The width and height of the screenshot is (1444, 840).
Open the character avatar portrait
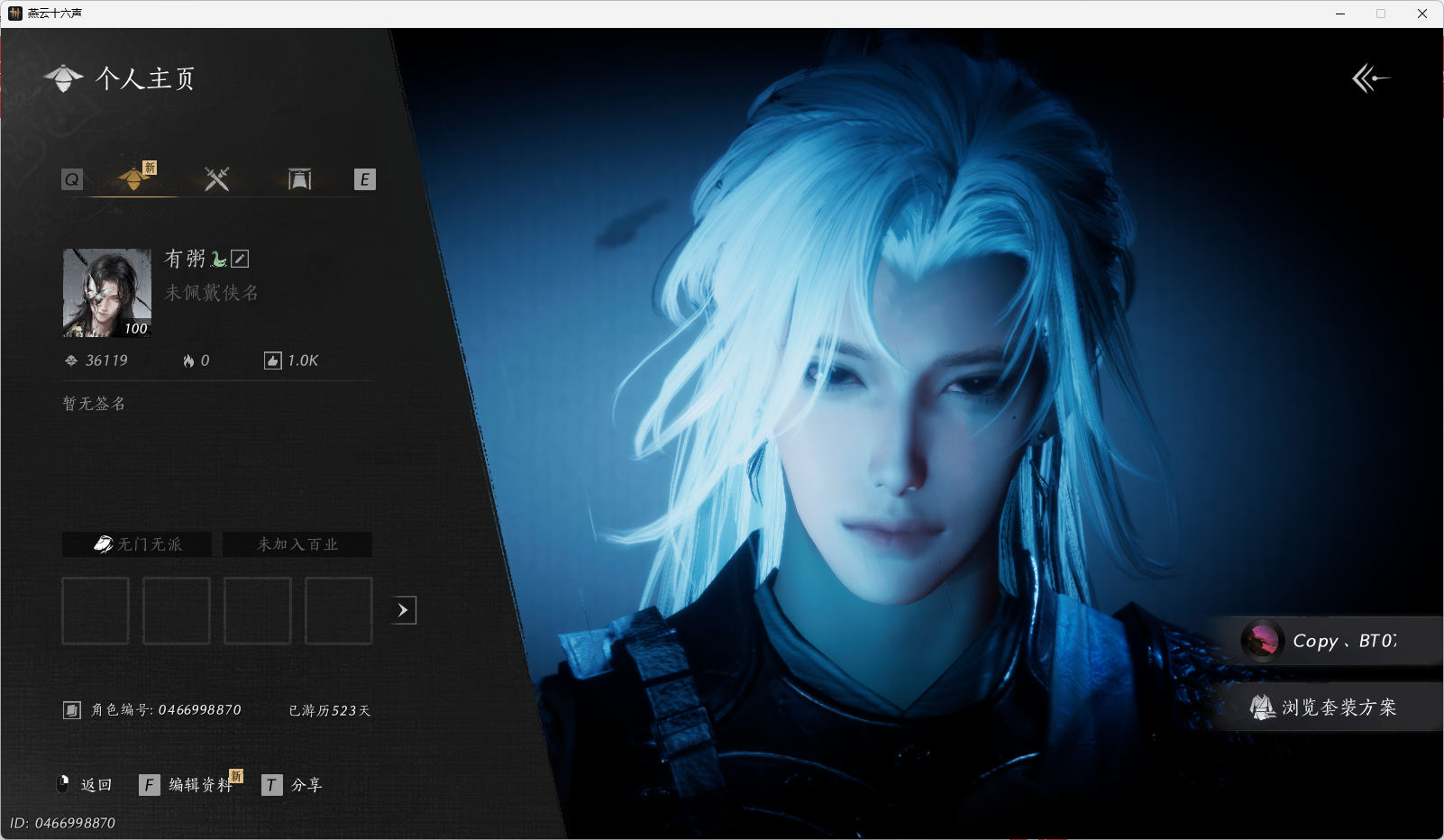coord(107,293)
